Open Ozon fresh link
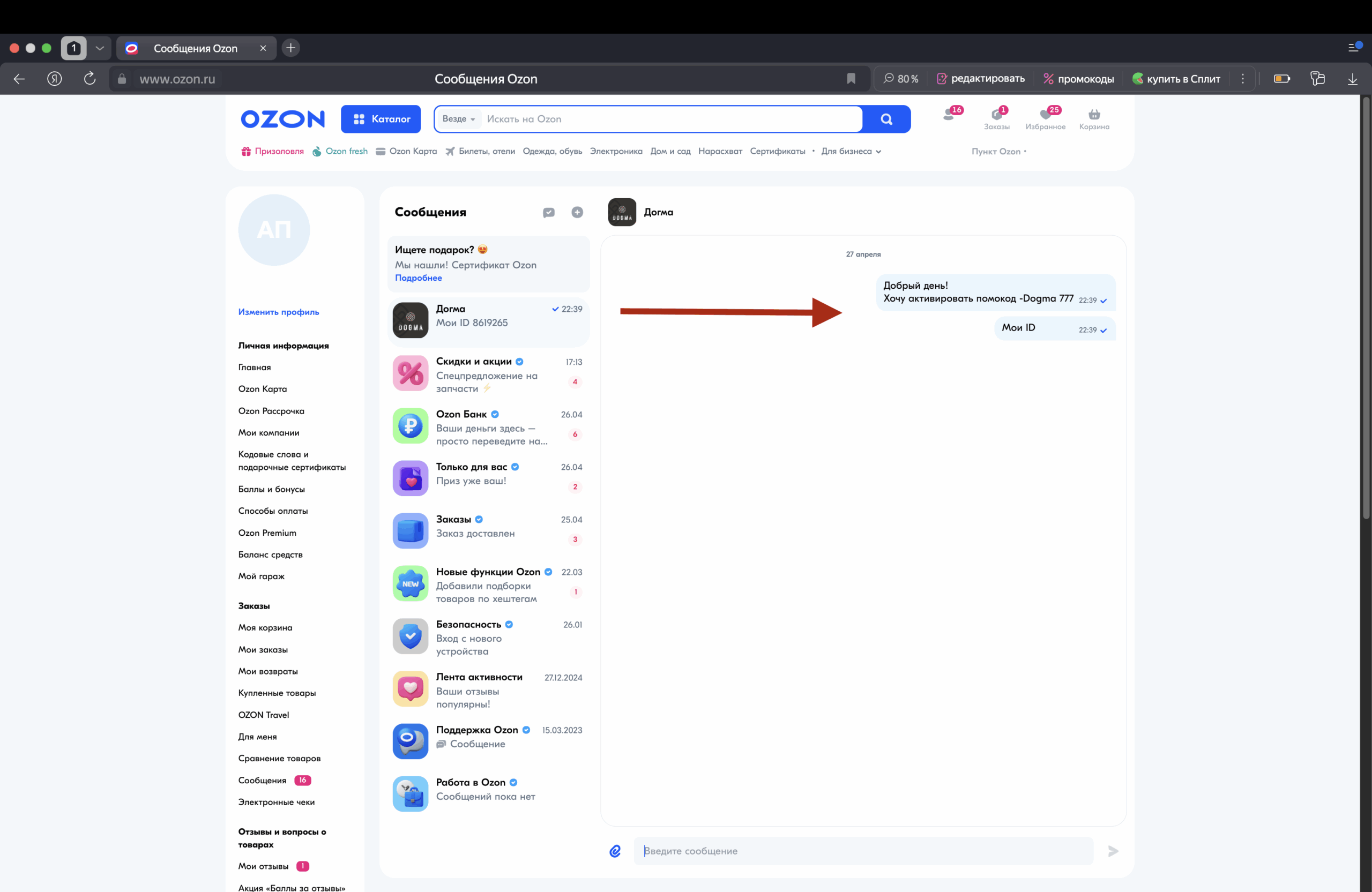This screenshot has height=892, width=1372. pyautogui.click(x=340, y=152)
